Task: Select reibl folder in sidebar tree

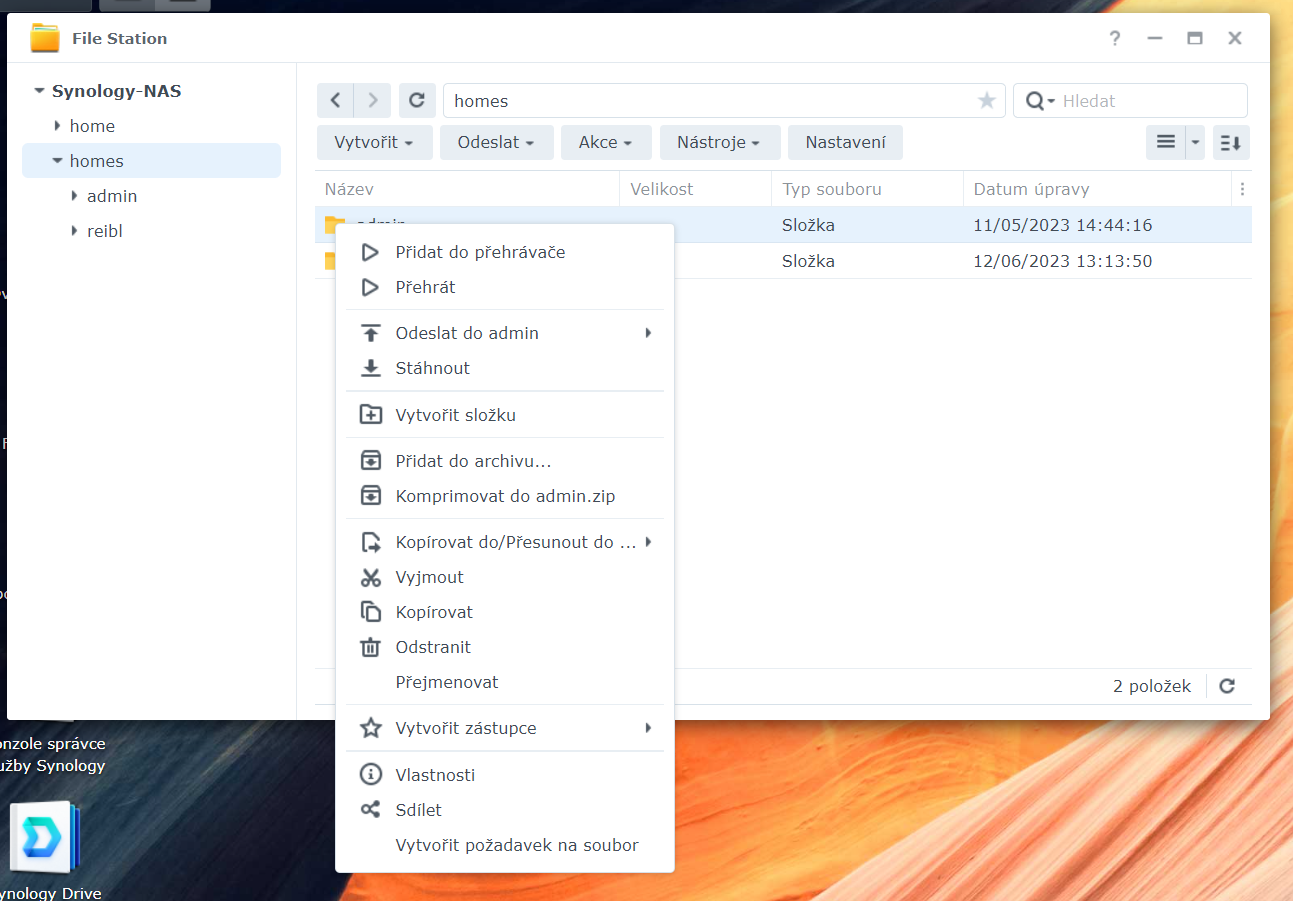Action: tap(105, 231)
